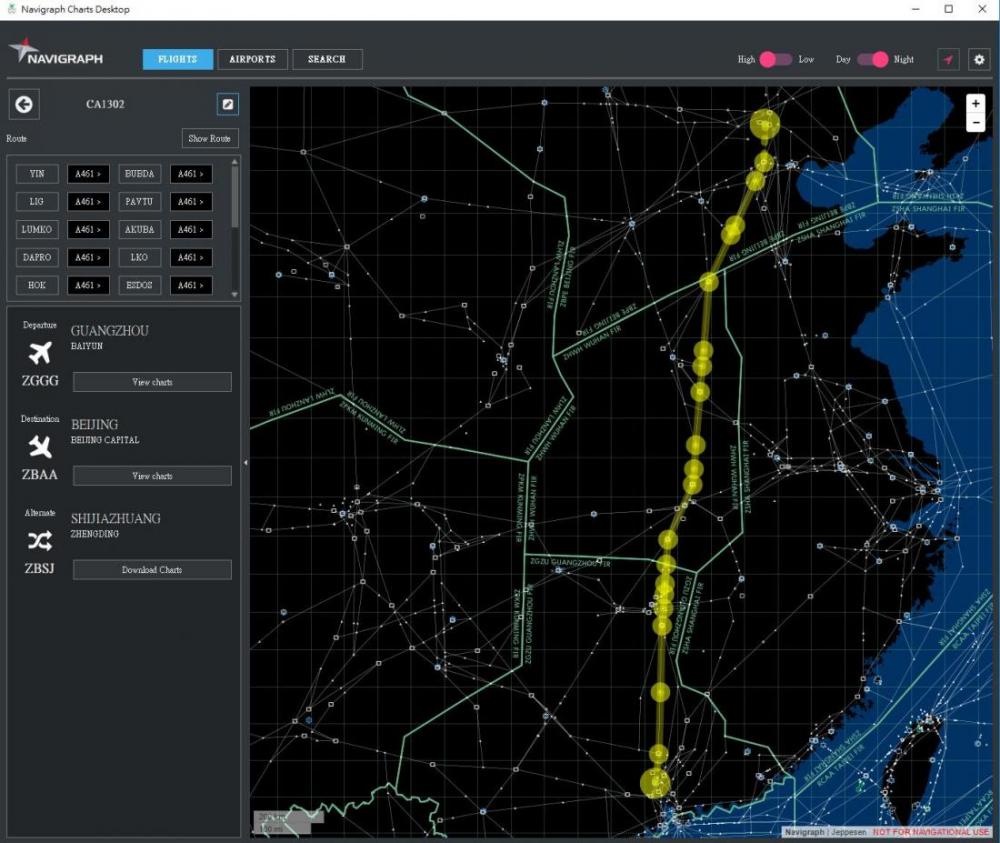Zoom in the map with plus
The height and width of the screenshot is (843, 1000).
point(975,103)
